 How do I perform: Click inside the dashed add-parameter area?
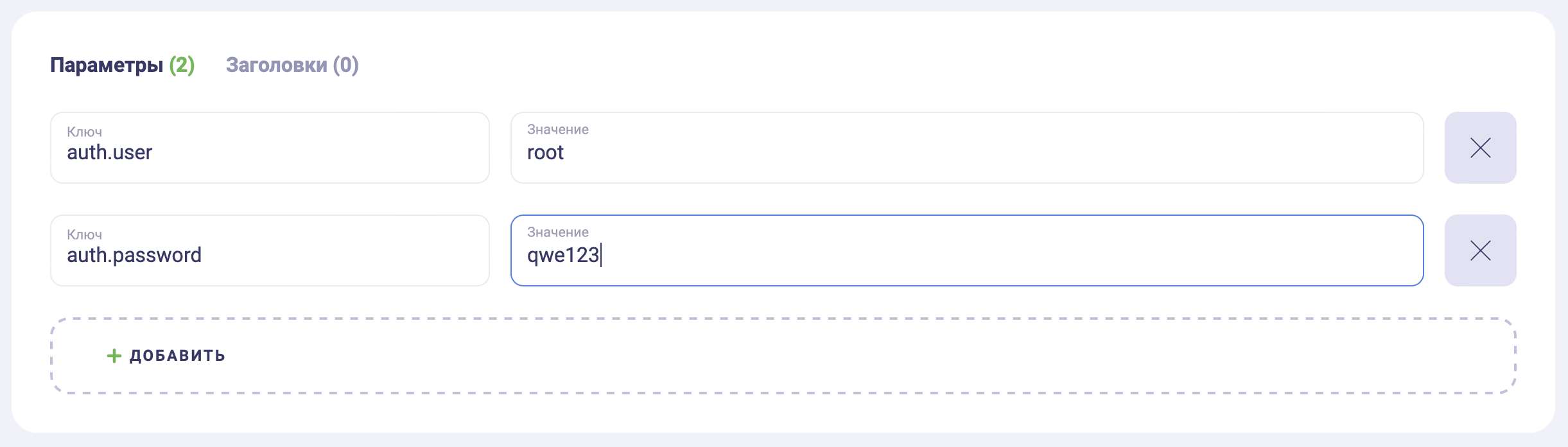point(783,356)
